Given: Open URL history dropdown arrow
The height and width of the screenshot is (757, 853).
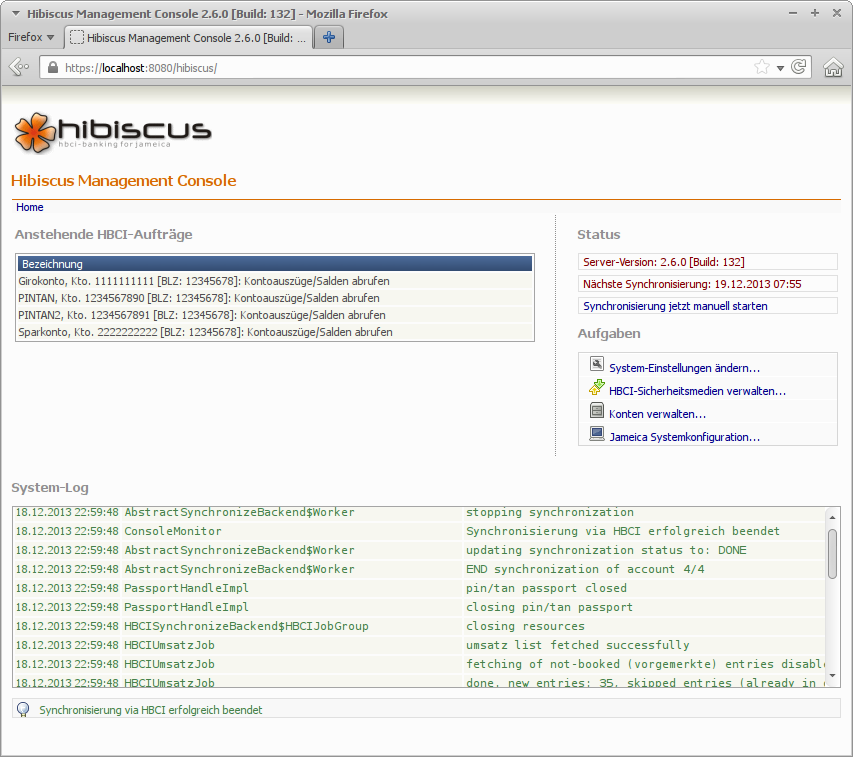Looking at the screenshot, I should (x=780, y=68).
